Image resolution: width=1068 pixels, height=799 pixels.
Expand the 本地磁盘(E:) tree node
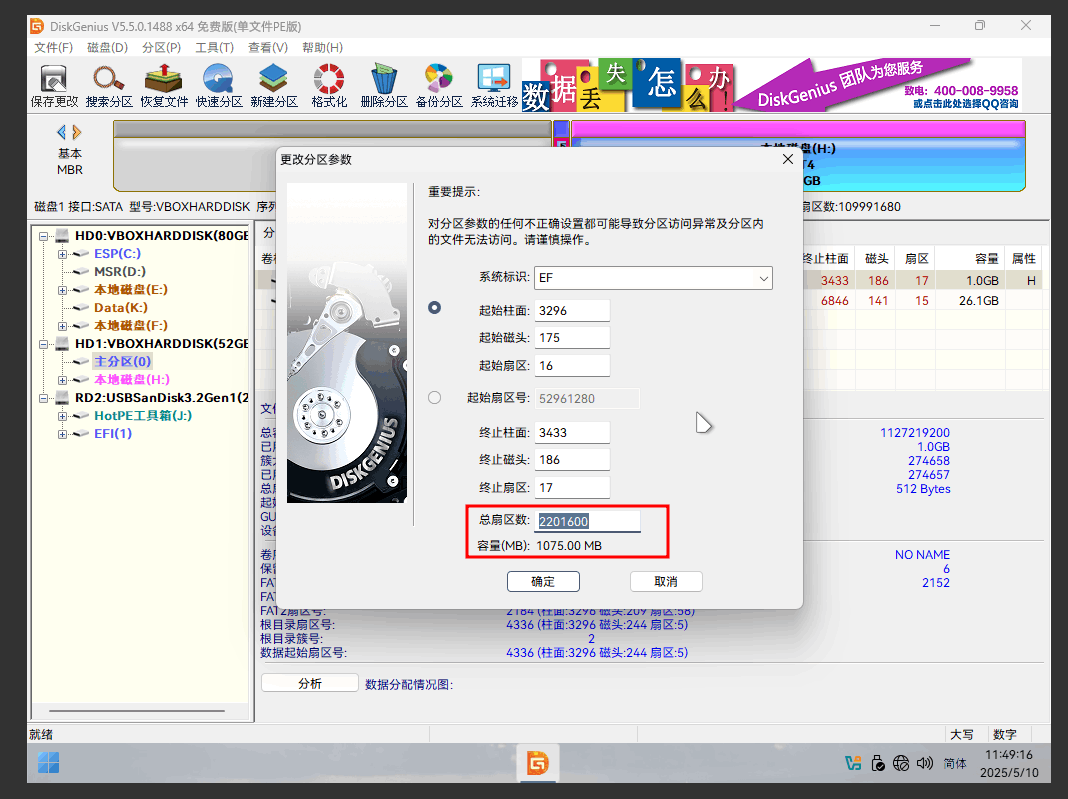(62, 290)
